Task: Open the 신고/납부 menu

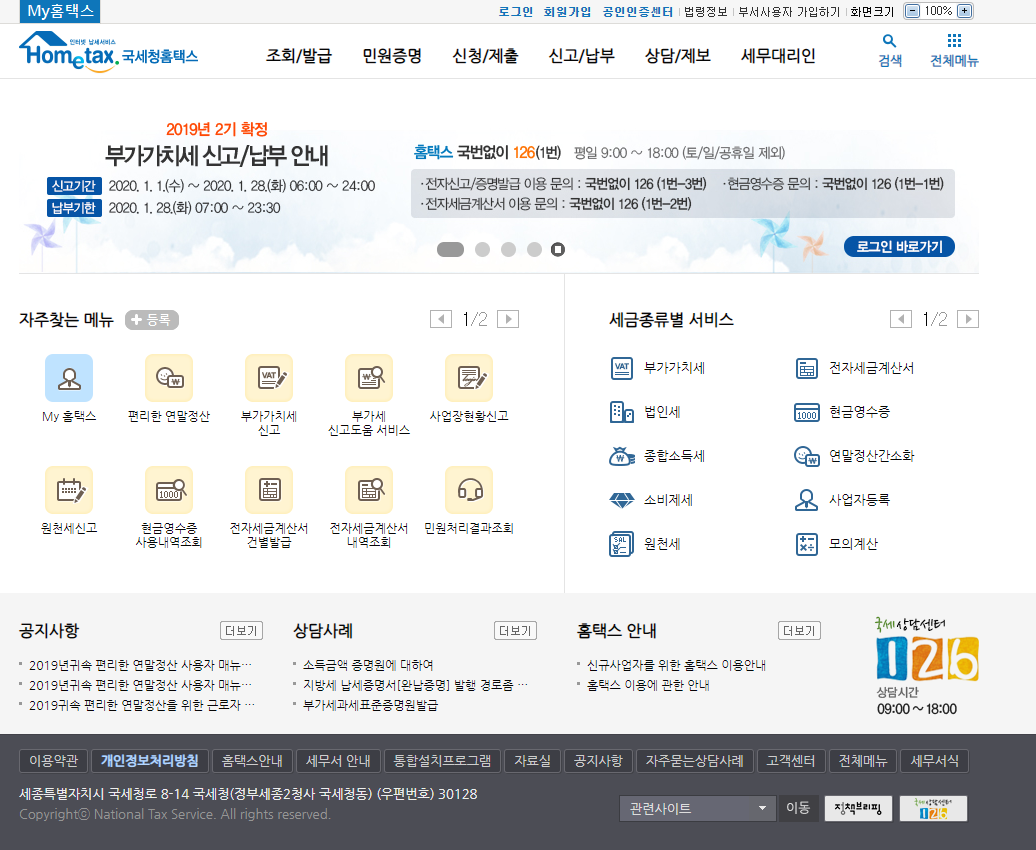Action: click(x=581, y=56)
